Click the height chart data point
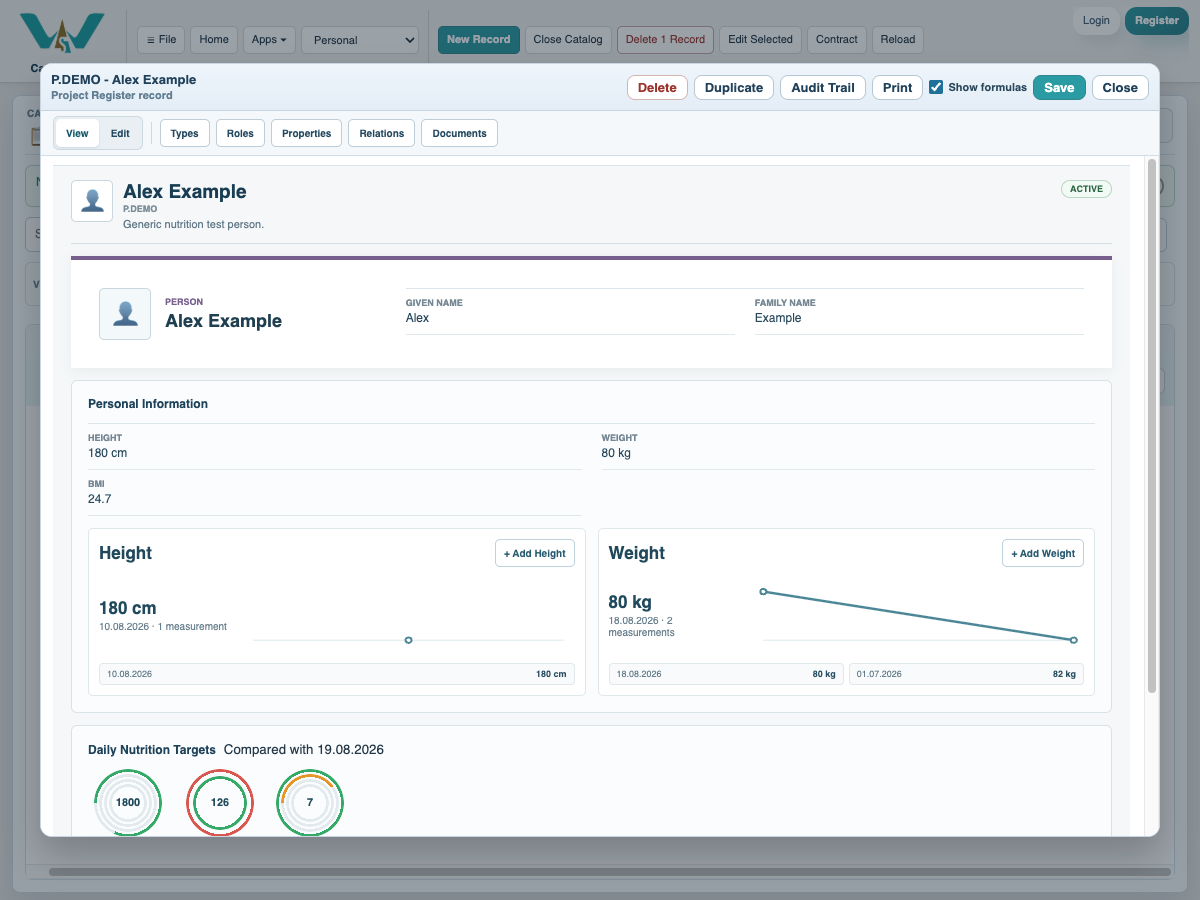 (x=408, y=640)
